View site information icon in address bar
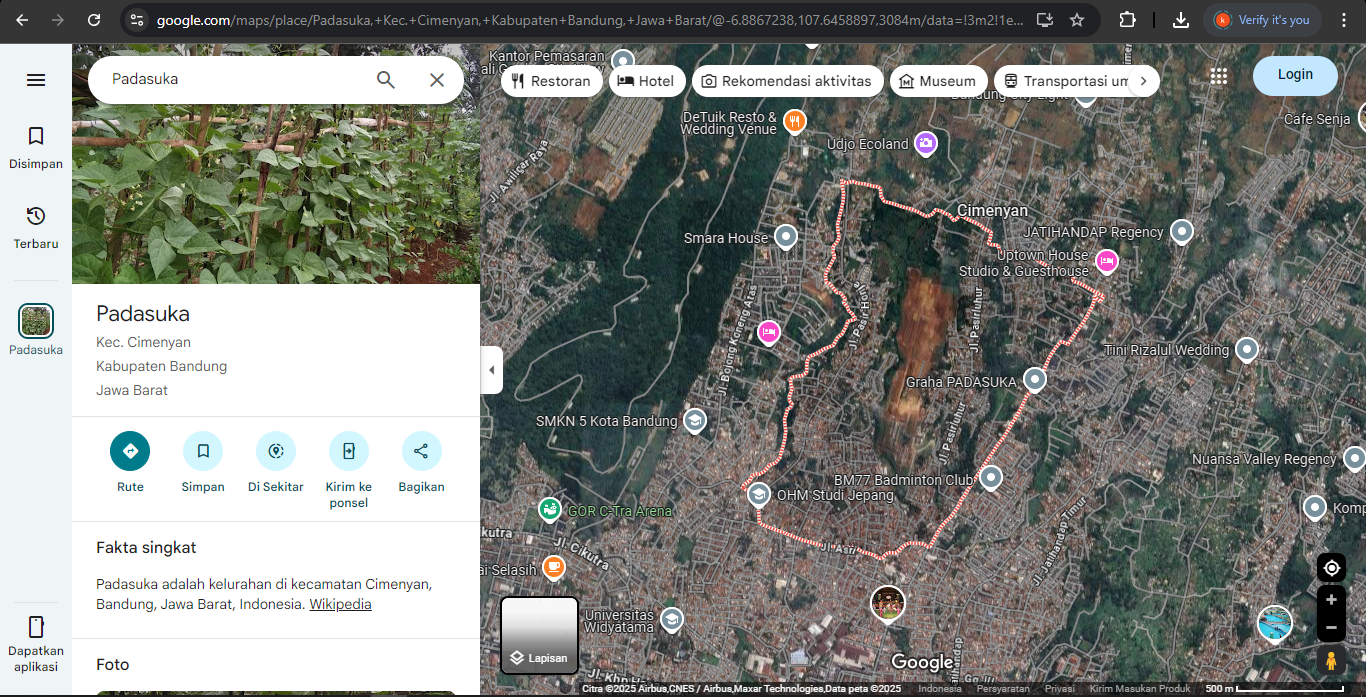Viewport: 1366px width, 697px height. point(137,20)
